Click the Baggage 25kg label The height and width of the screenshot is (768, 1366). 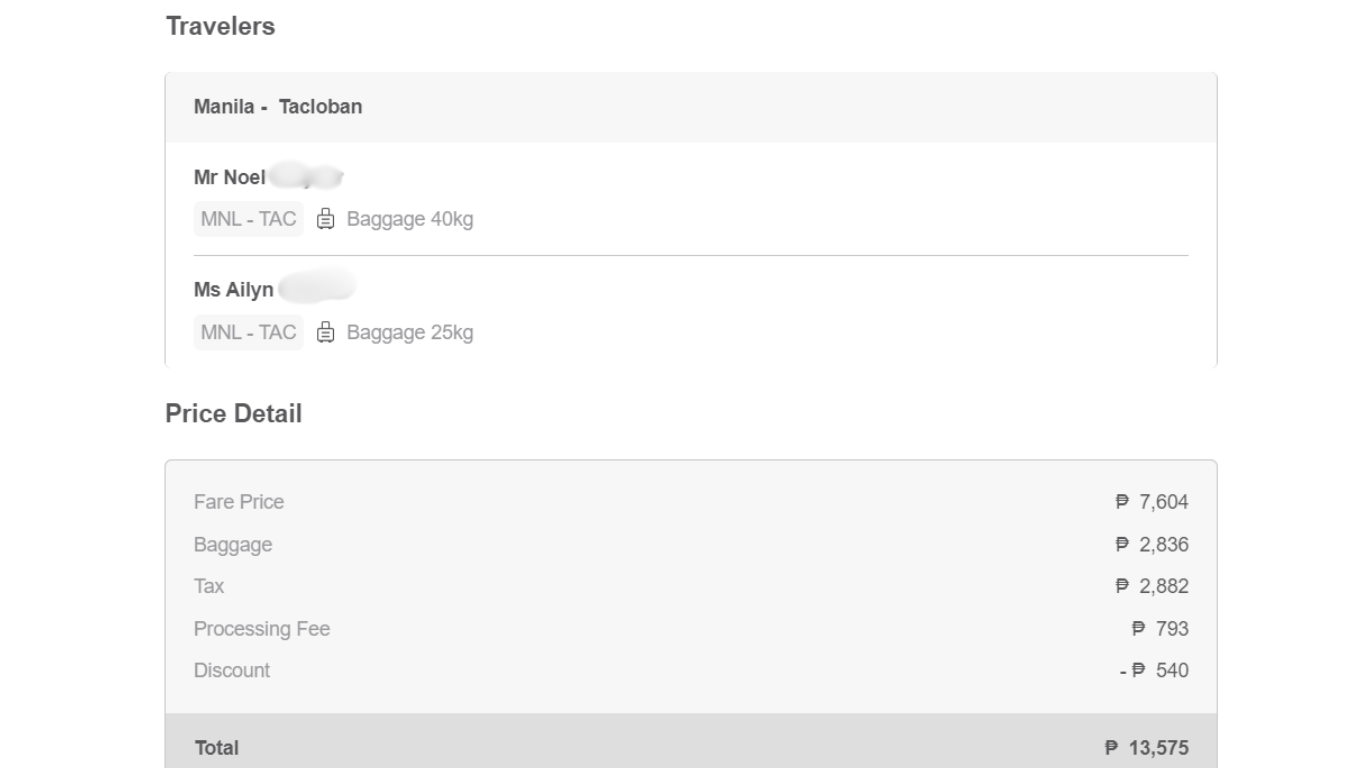pos(409,332)
